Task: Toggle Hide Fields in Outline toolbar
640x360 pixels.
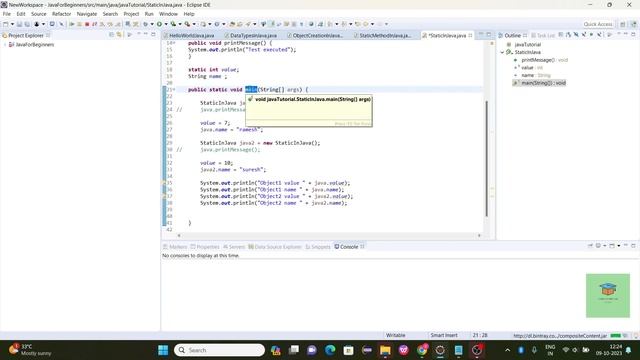Action: 576,35
